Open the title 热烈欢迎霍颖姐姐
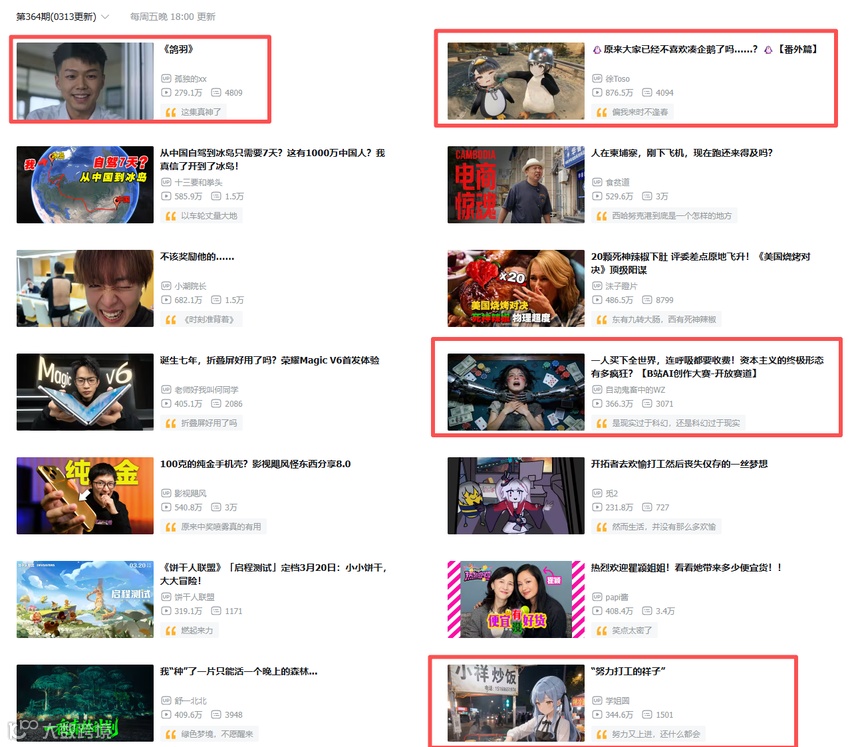The height and width of the screenshot is (747, 850). [686, 568]
